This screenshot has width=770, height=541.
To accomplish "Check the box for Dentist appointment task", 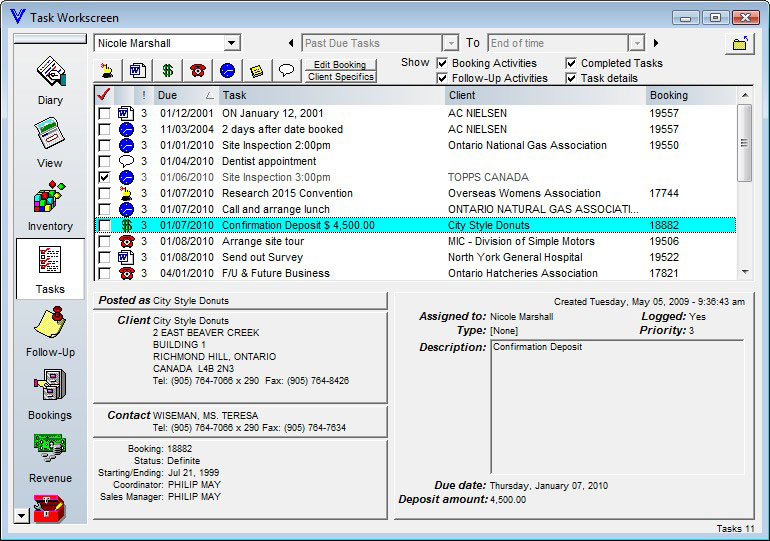I will pos(104,161).
